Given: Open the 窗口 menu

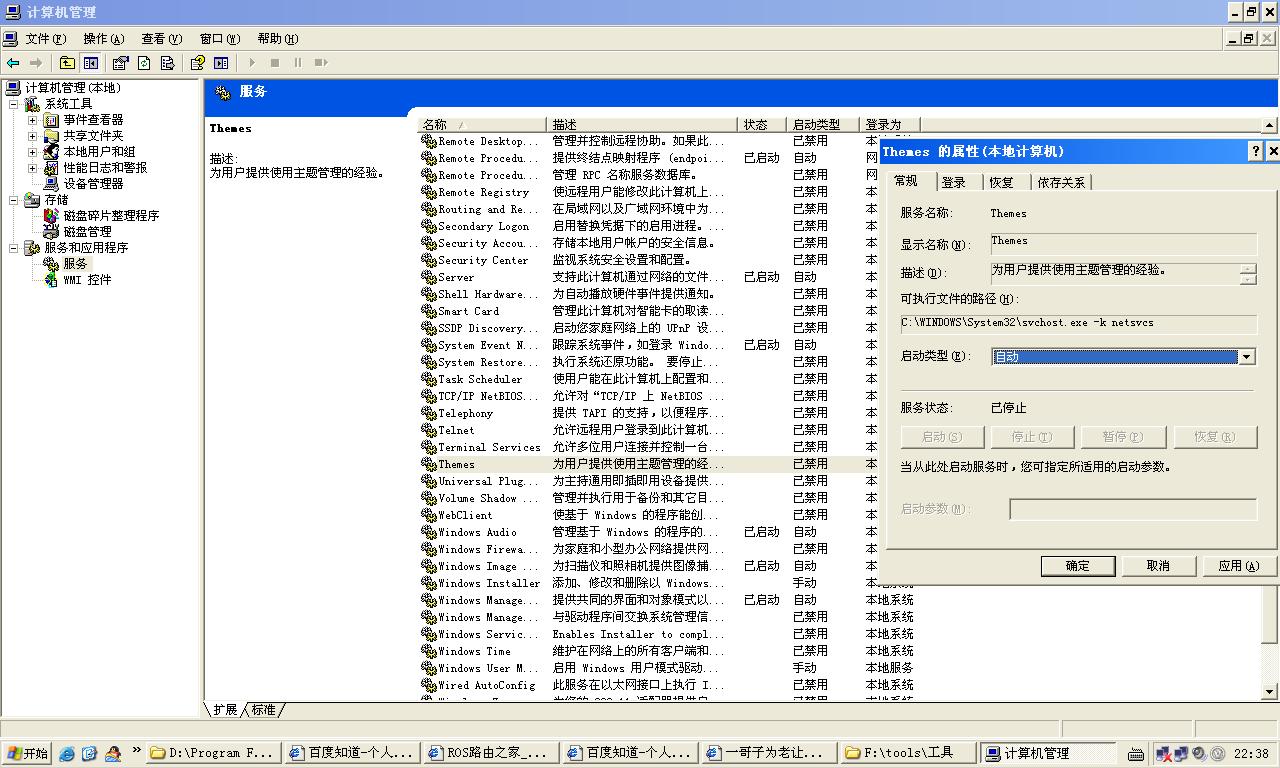Looking at the screenshot, I should click(x=219, y=39).
